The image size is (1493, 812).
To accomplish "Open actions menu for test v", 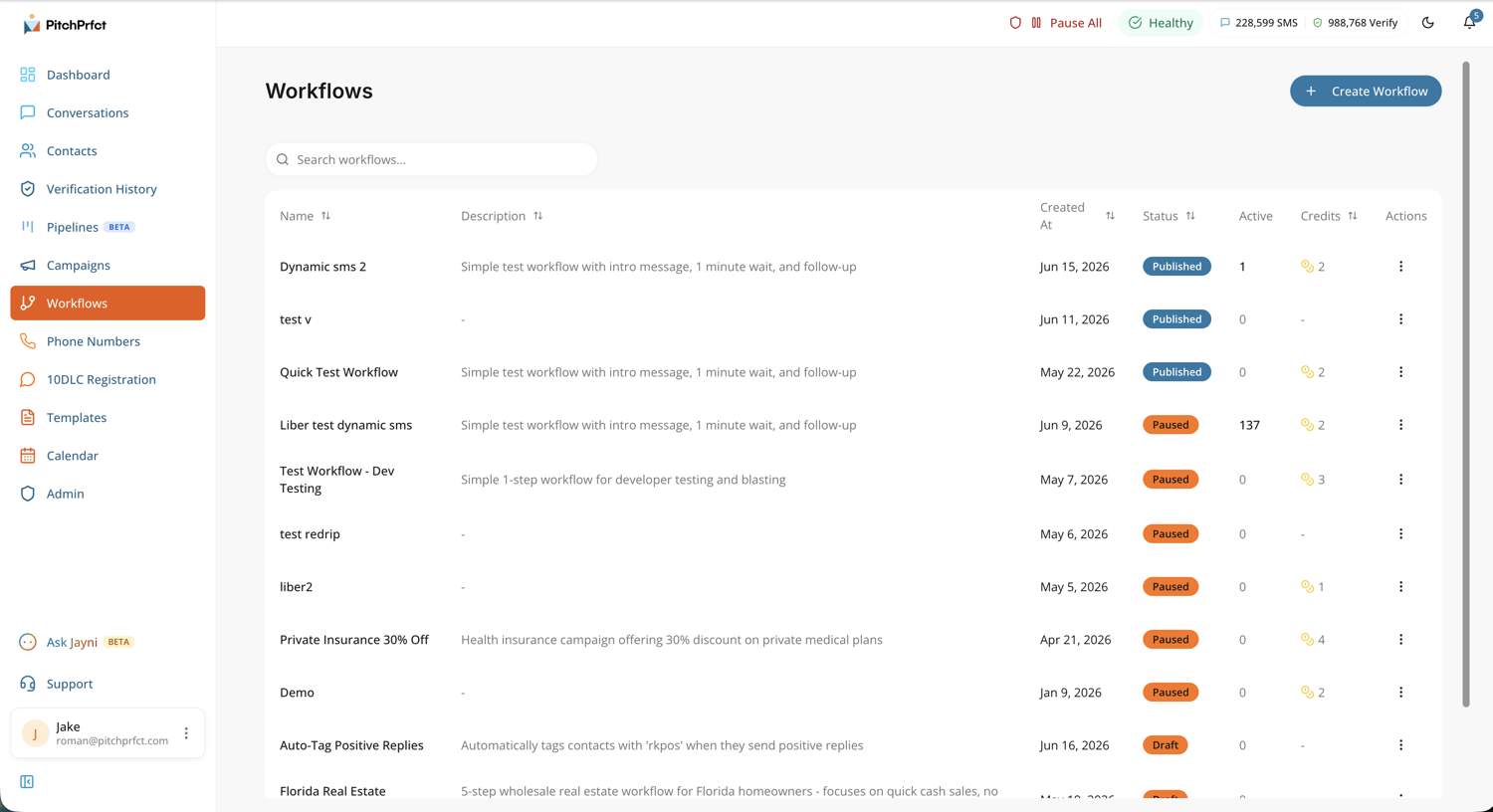I will point(1400,319).
